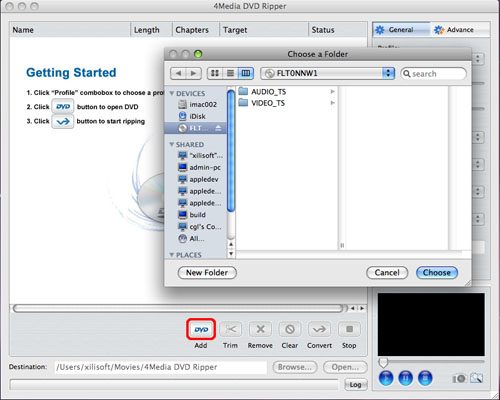Switch folder dialog to column view
This screenshot has height=400, width=500.
pos(246,73)
